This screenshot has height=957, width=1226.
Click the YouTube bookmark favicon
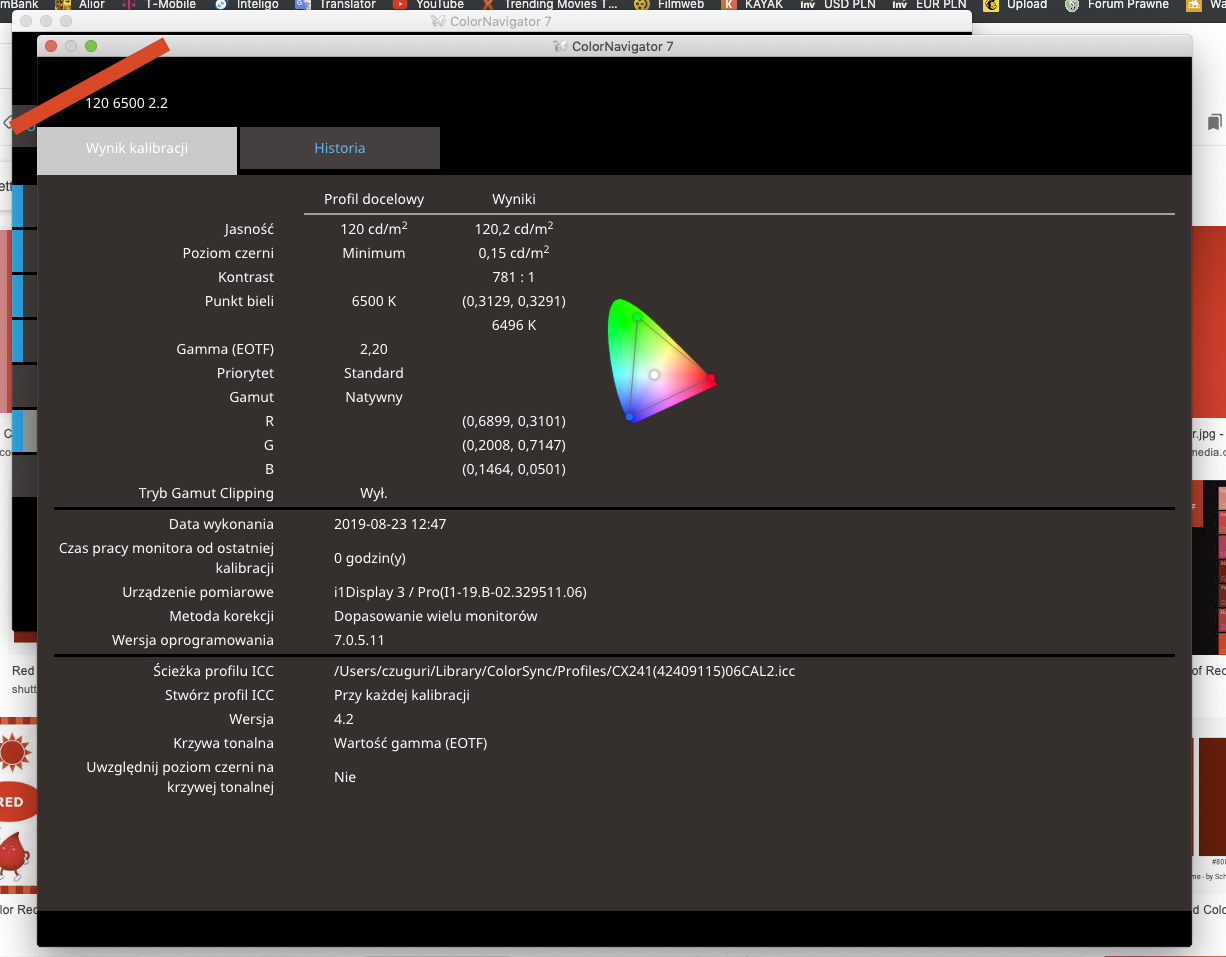(x=399, y=5)
